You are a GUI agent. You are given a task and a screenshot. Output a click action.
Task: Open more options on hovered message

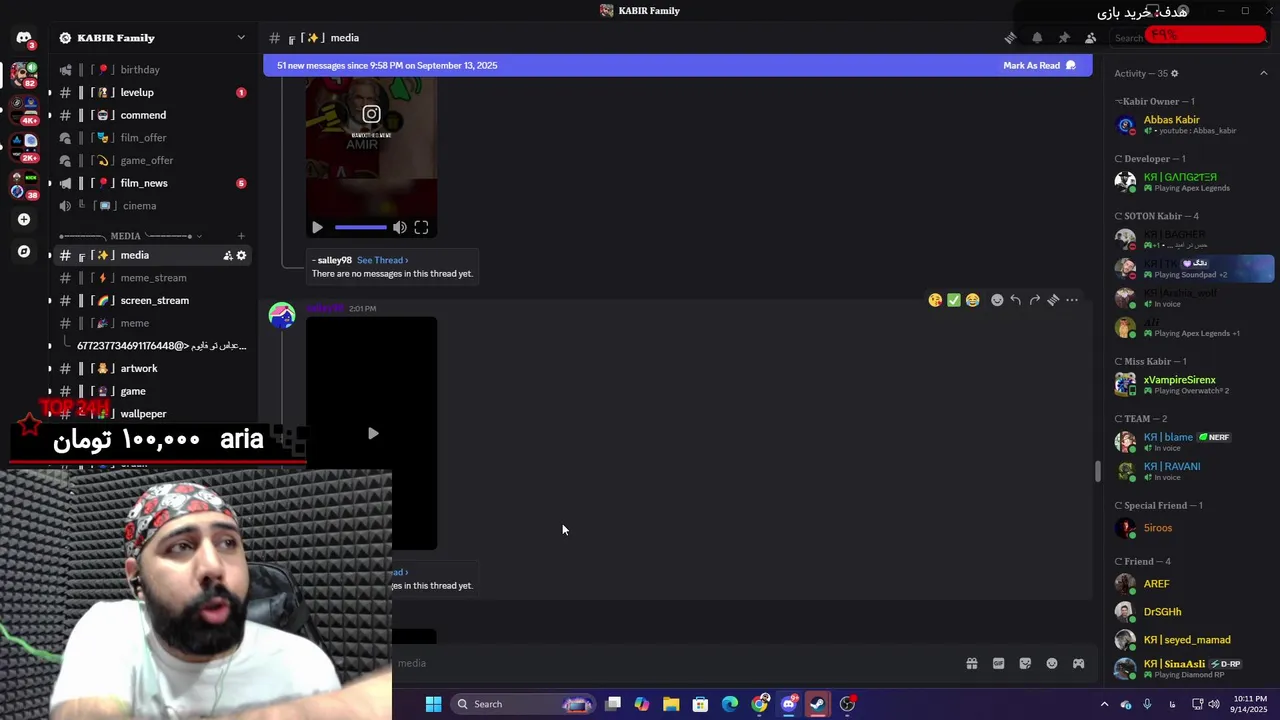[1072, 300]
